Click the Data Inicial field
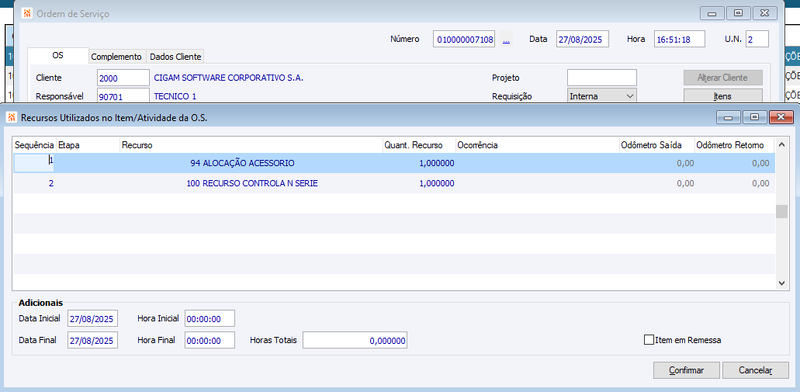Viewport: 800px width, 392px height. tap(92, 318)
